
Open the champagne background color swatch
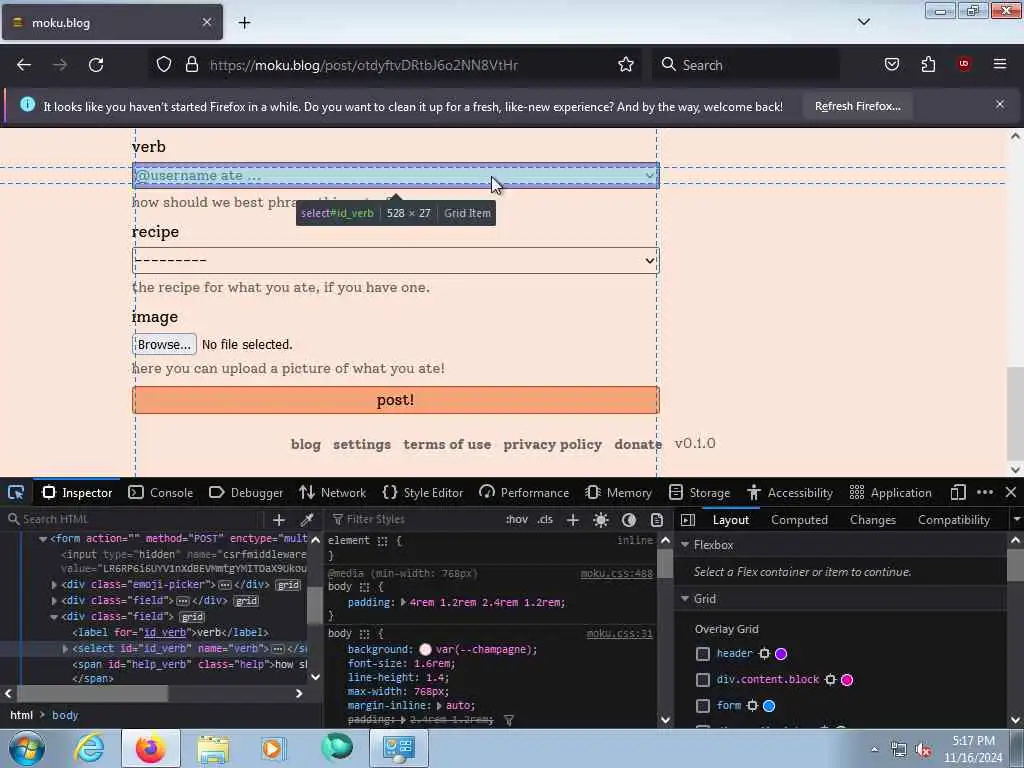(425, 649)
